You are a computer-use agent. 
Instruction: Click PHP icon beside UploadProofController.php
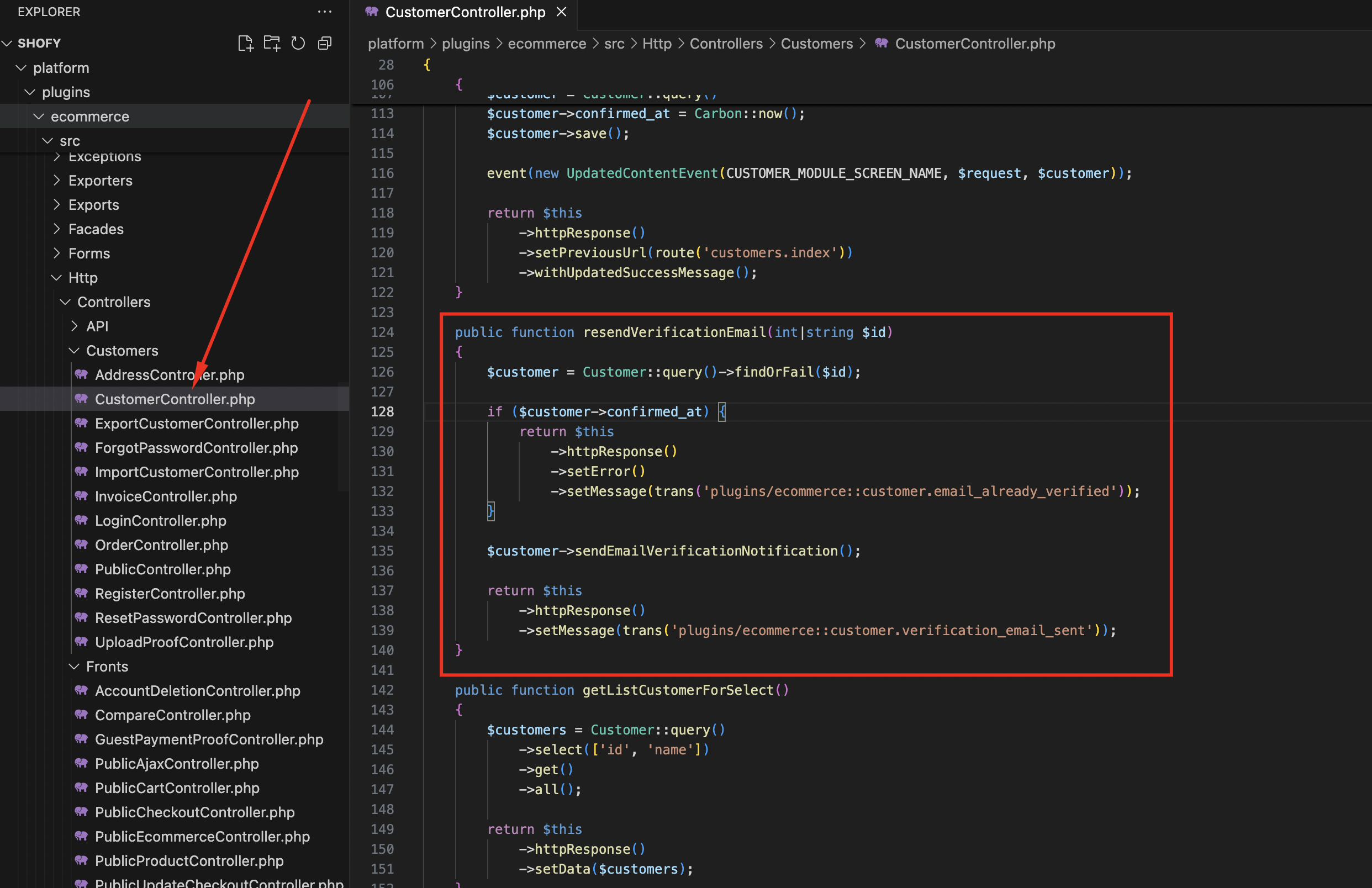pyautogui.click(x=81, y=641)
